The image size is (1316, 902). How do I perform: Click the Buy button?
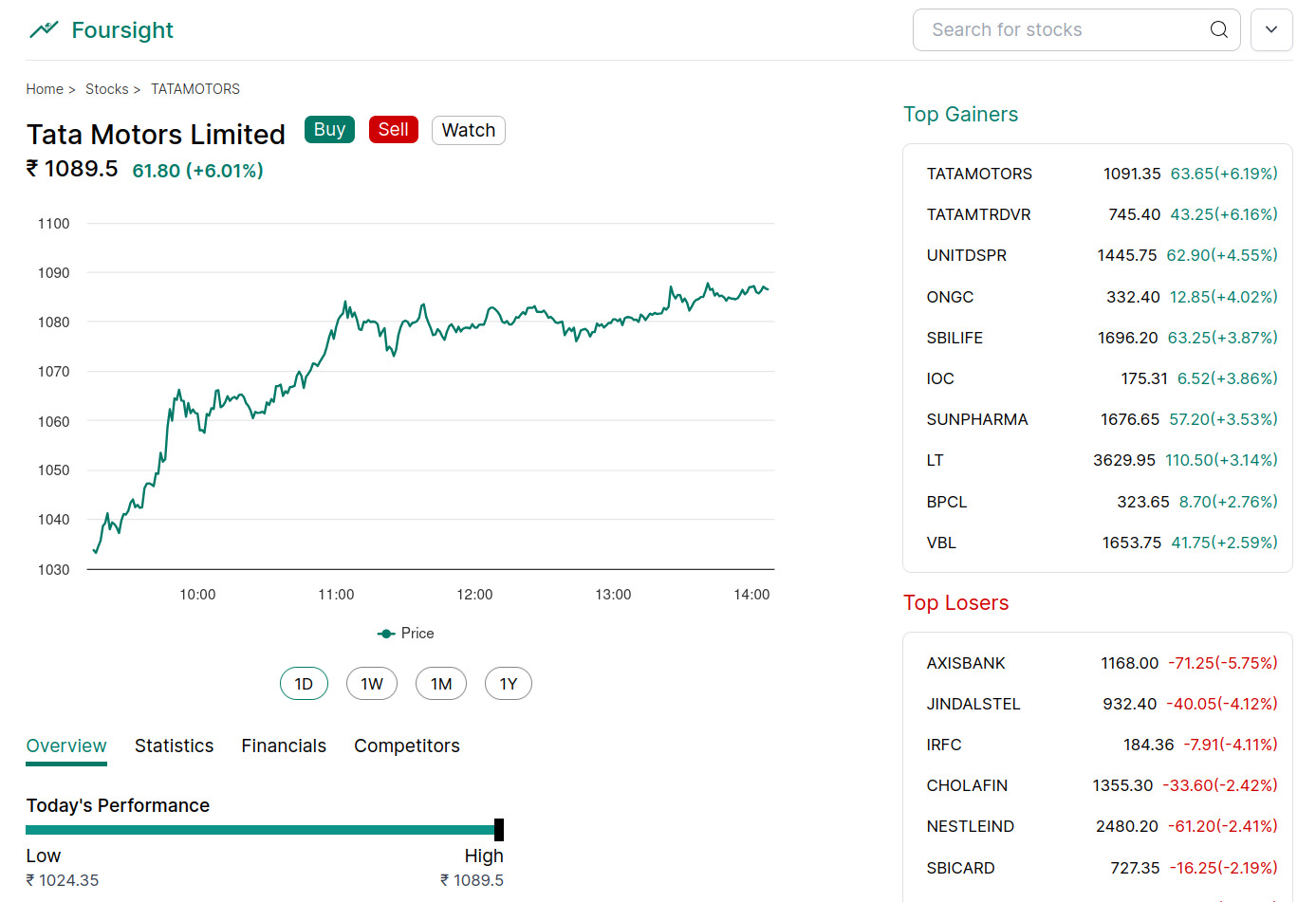329,129
